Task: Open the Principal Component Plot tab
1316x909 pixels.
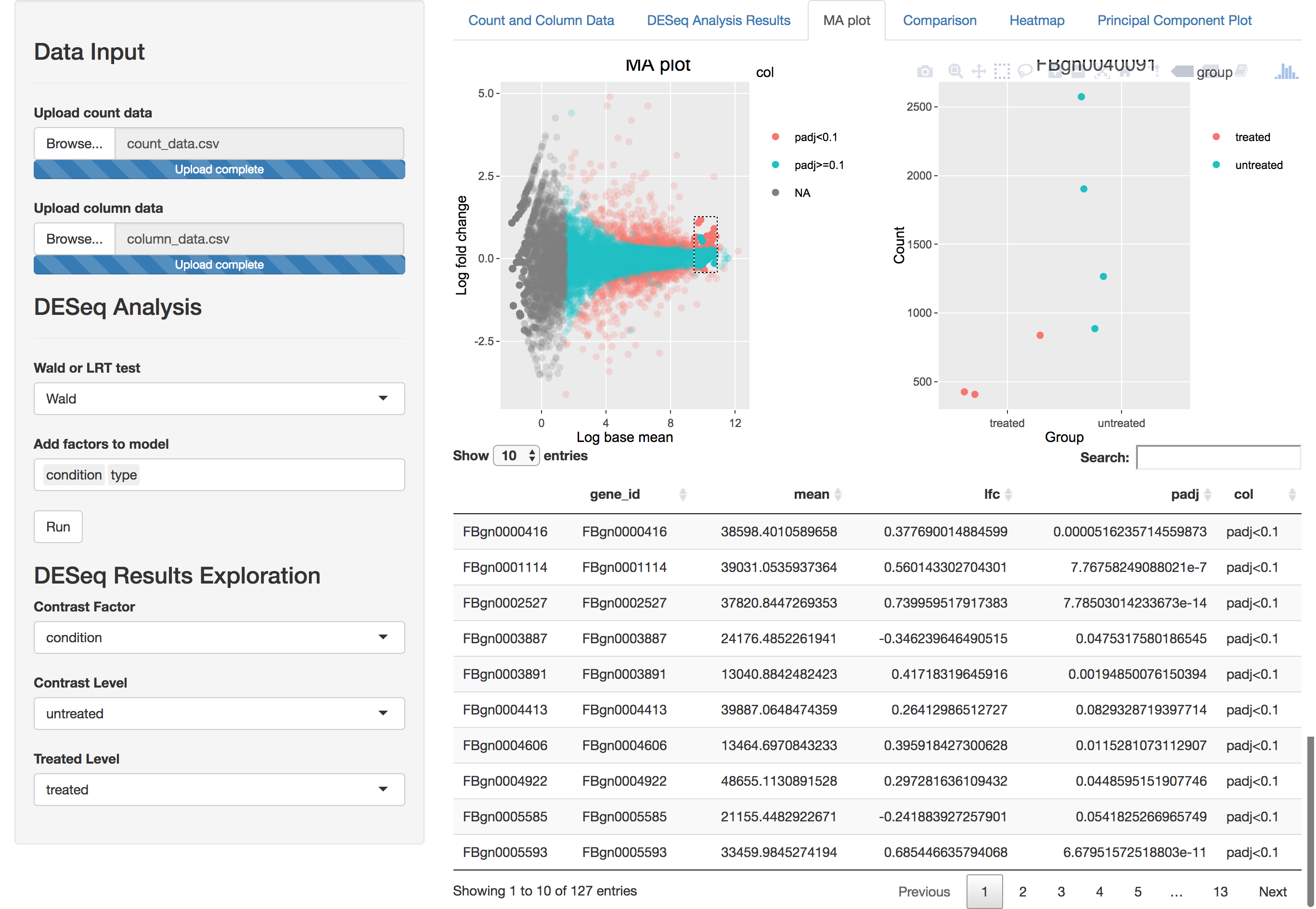Action: (1174, 21)
